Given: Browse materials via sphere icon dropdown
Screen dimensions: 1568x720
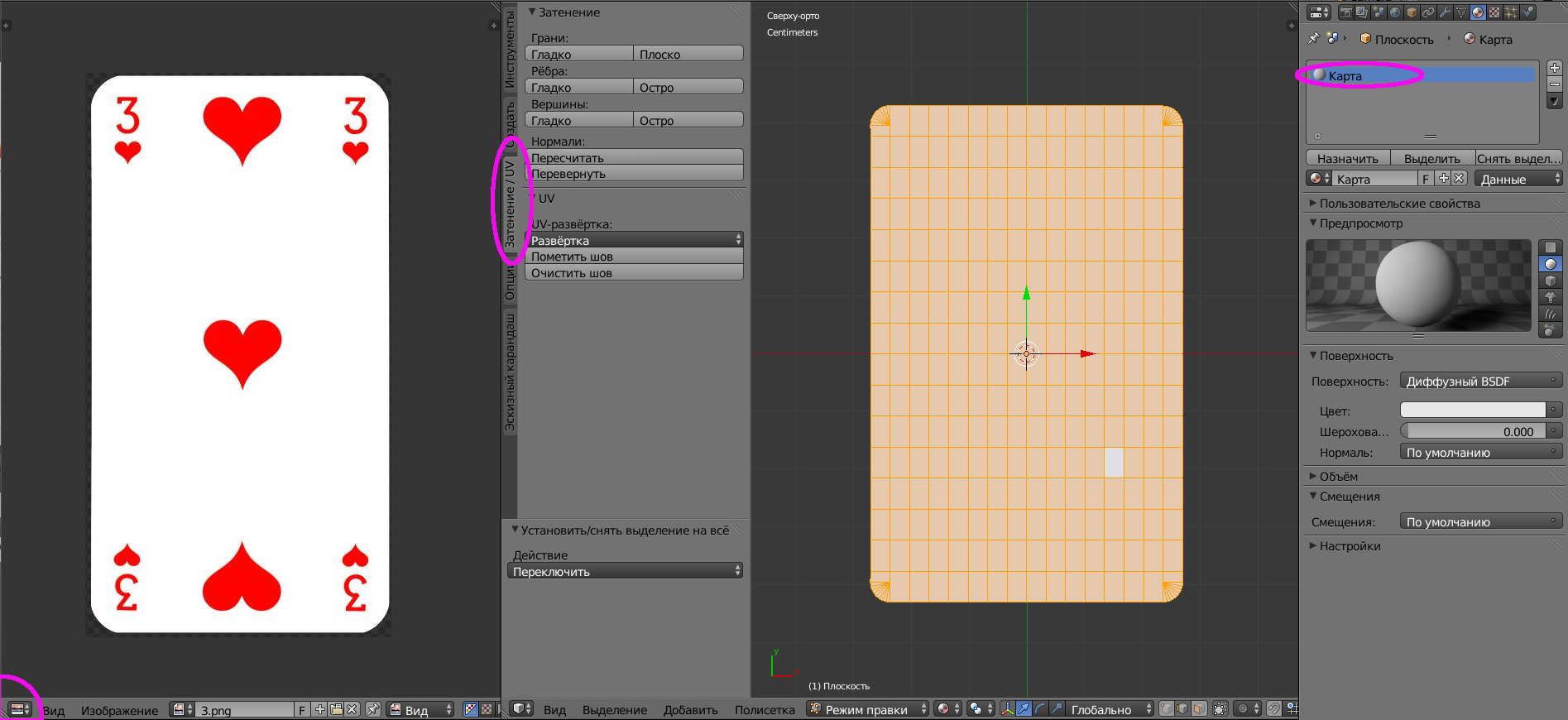Looking at the screenshot, I should pyautogui.click(x=1319, y=179).
